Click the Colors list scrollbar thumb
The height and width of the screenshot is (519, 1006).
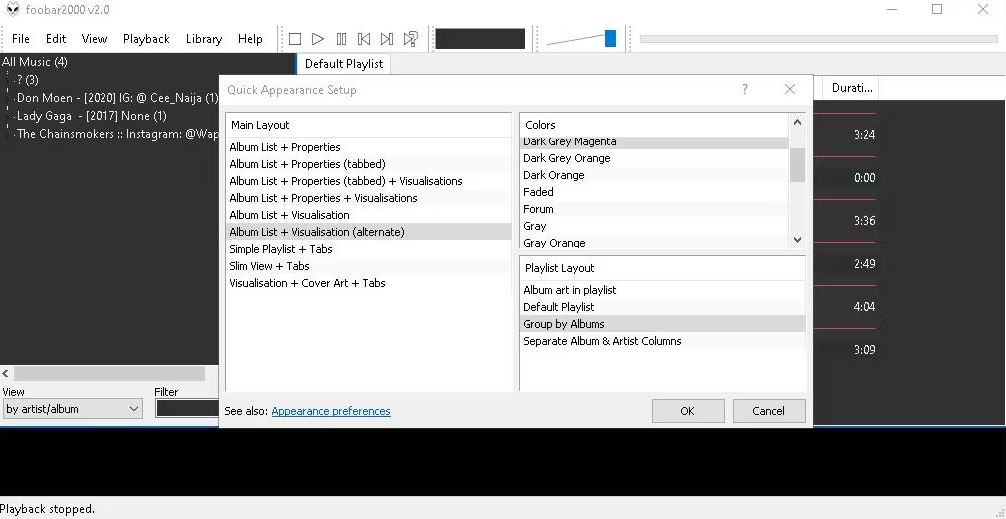pos(797,165)
